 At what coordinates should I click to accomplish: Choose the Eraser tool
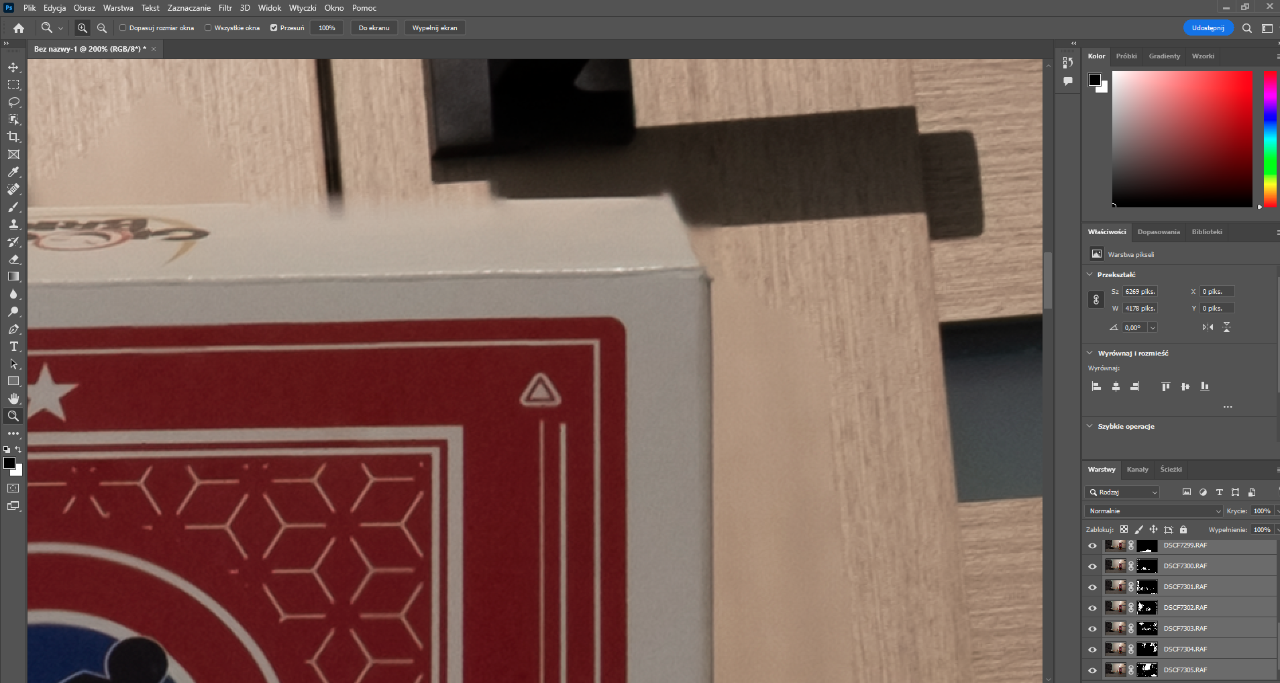click(x=14, y=259)
